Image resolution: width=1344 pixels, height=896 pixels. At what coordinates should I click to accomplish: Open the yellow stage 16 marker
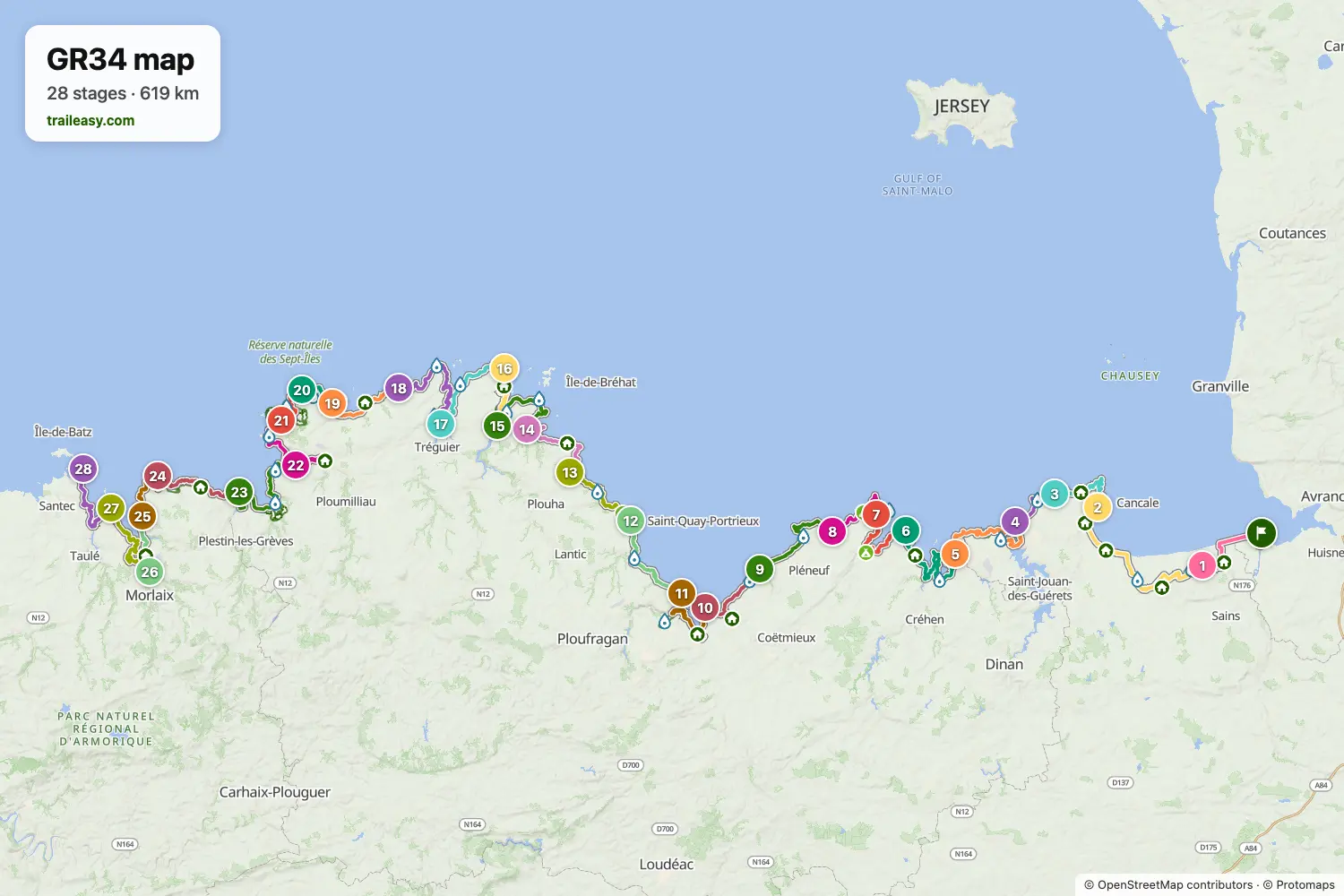click(504, 368)
